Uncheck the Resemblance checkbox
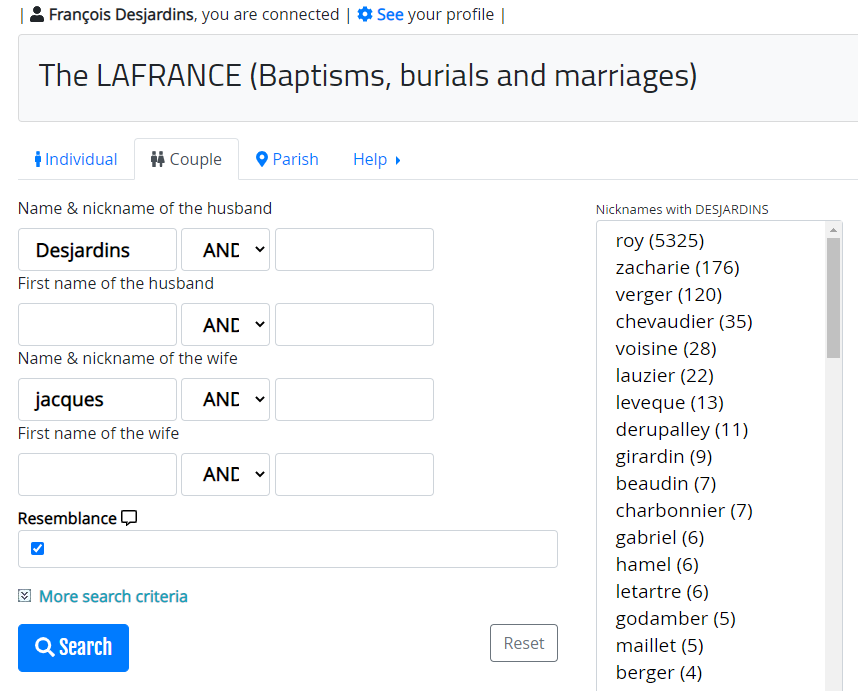858x691 pixels. tap(38, 548)
